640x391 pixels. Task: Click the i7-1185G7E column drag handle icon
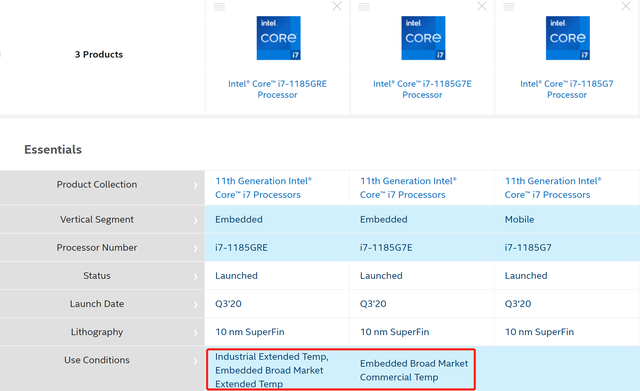364,7
